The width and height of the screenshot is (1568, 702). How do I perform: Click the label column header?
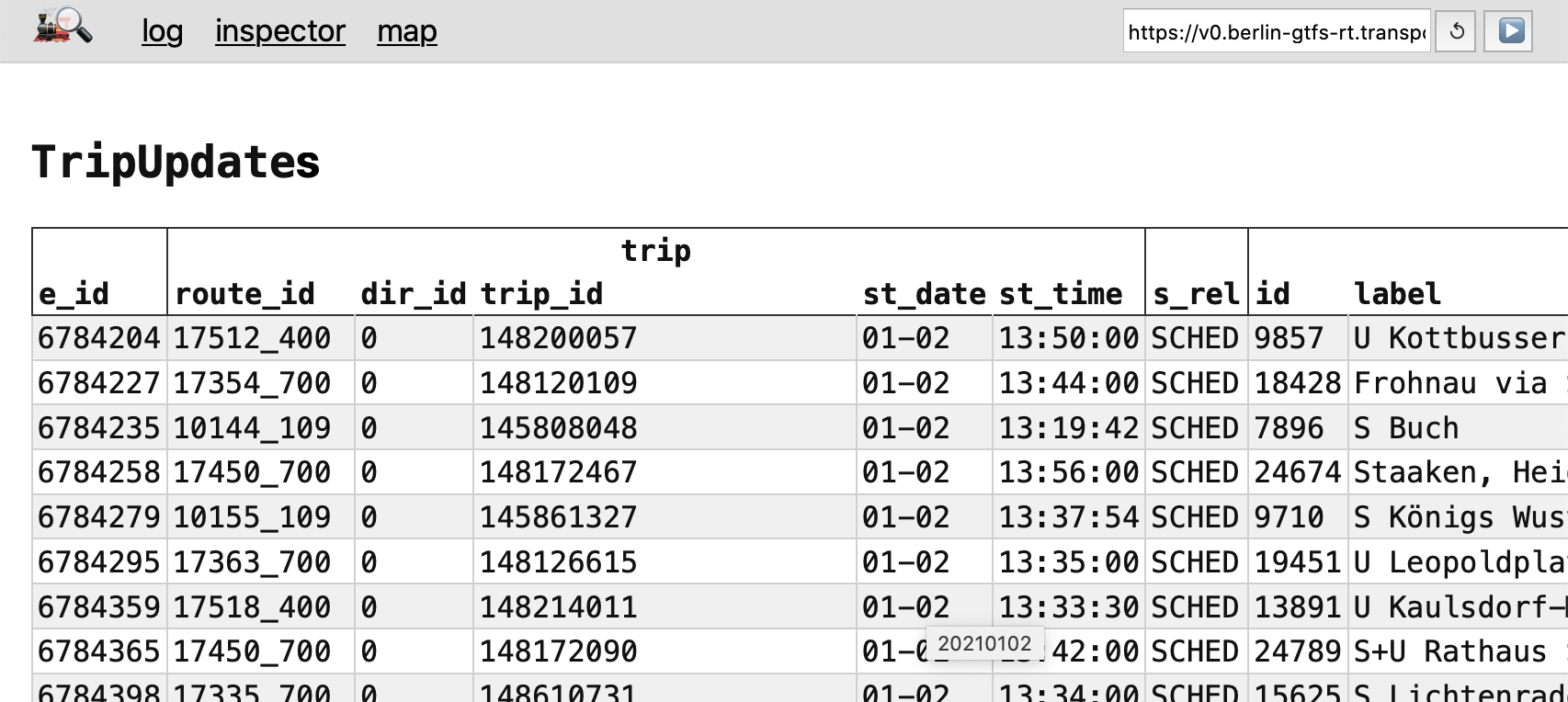[x=1397, y=294]
